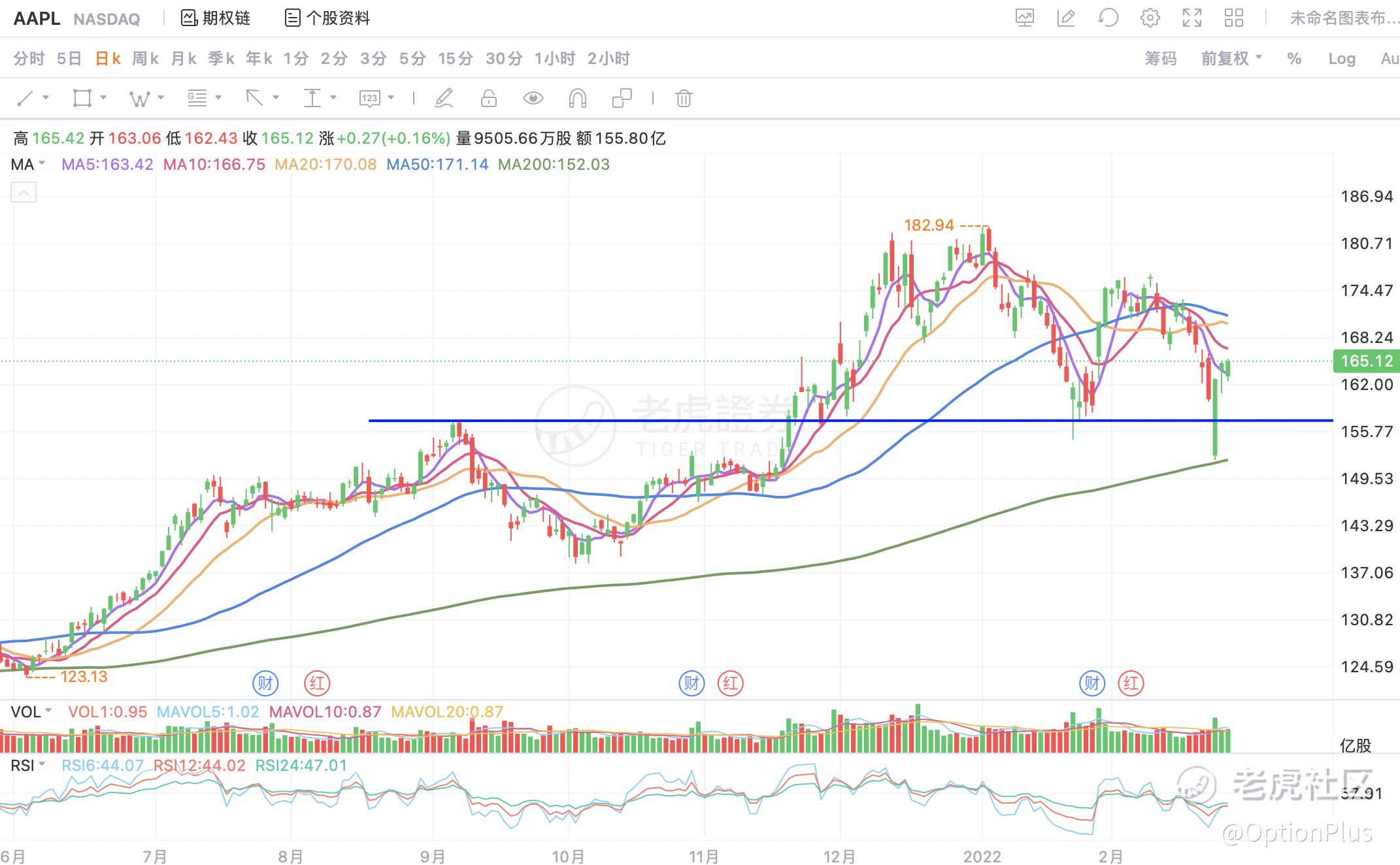
Task: Select the 周k weekly tab
Action: click(145, 59)
